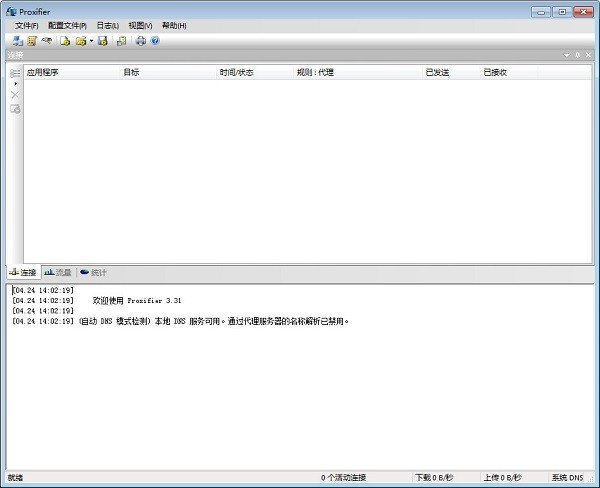Open profile folder toolbar icon
This screenshot has width=600, height=488.
[81, 41]
